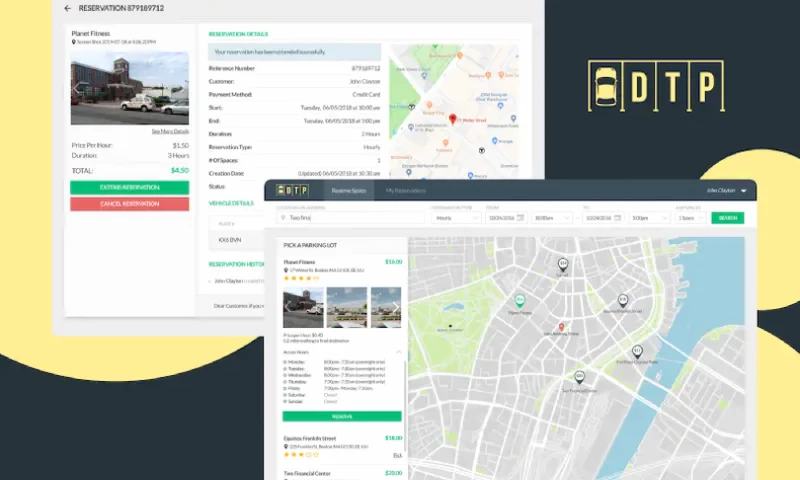Click the back arrow beside Reservation 879189712

(x=68, y=8)
